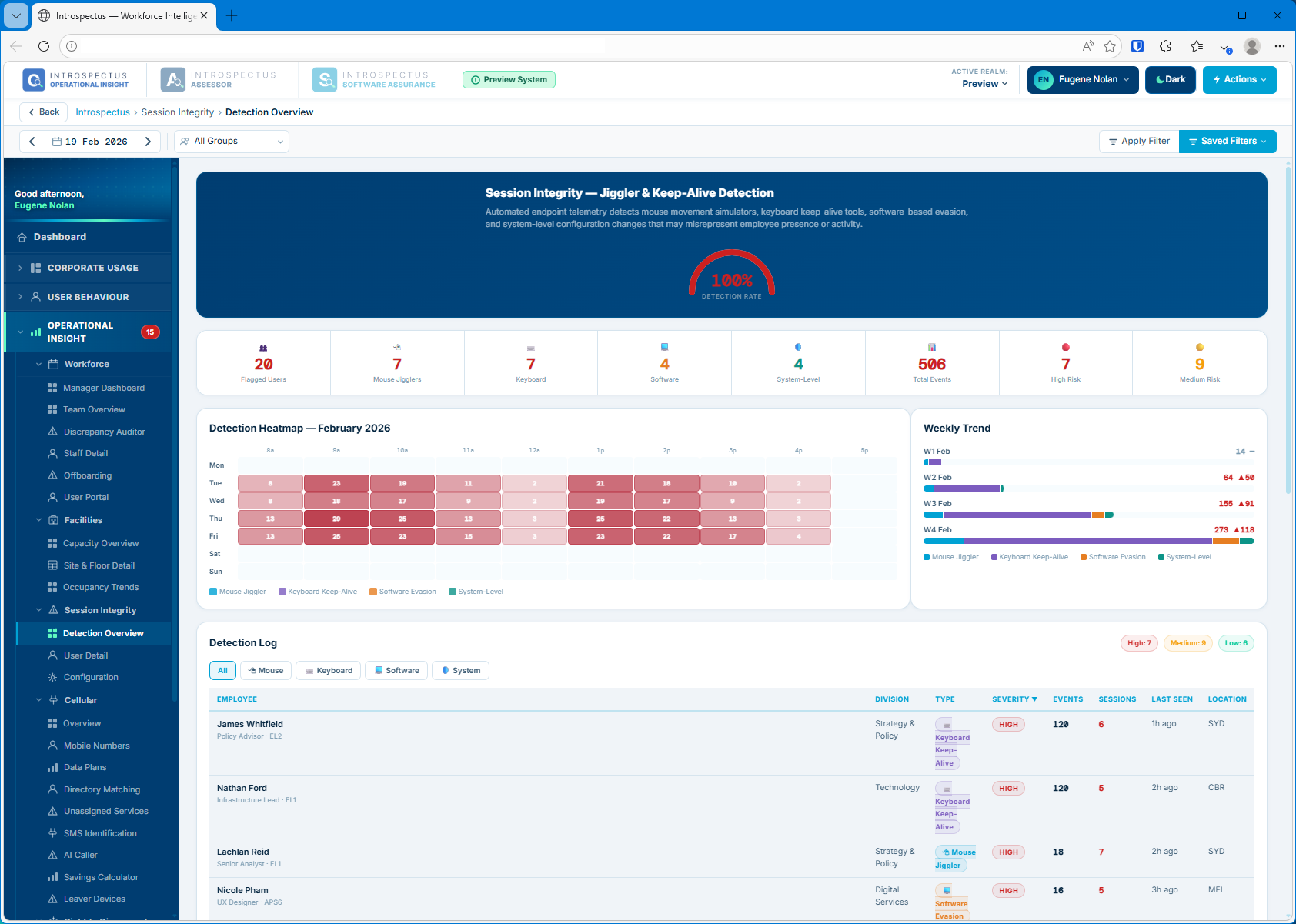Click the 100% detection rate gauge

[x=731, y=279]
